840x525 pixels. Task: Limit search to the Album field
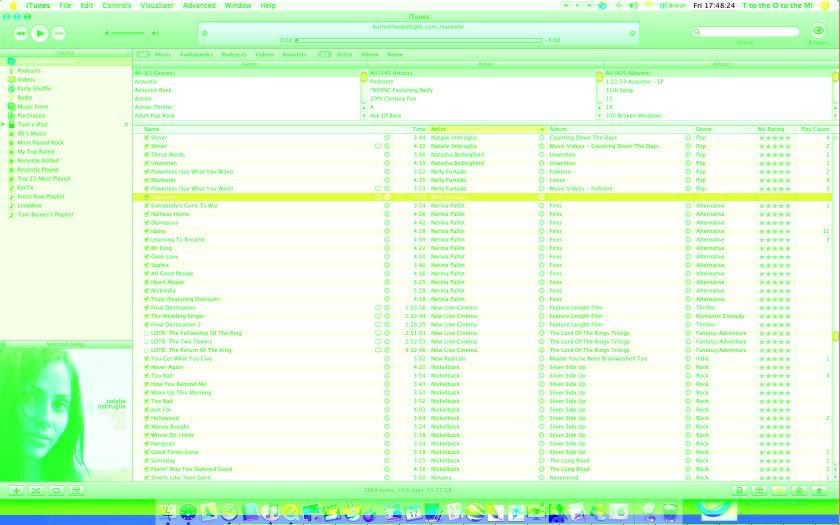coord(370,55)
